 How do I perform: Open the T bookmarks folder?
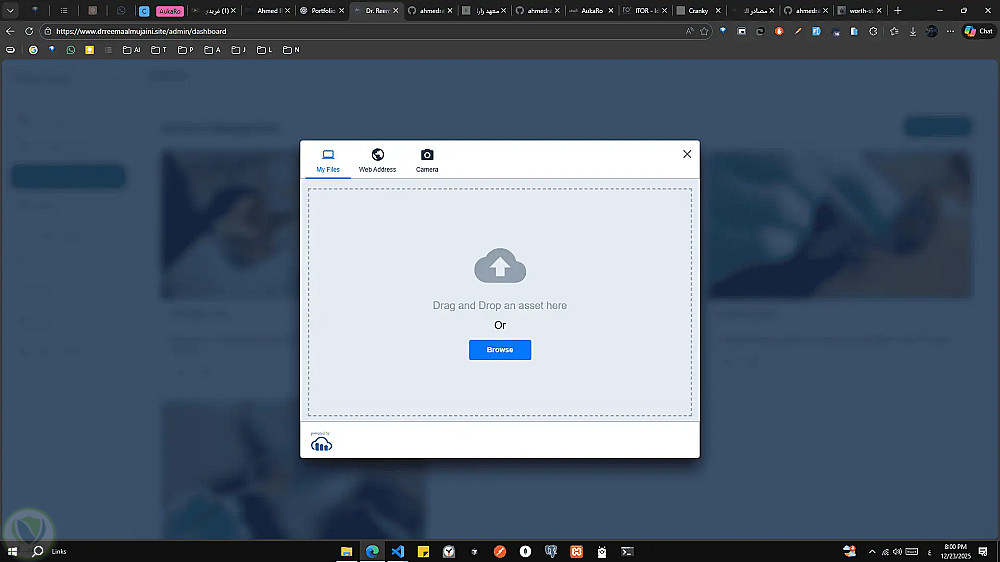click(159, 50)
